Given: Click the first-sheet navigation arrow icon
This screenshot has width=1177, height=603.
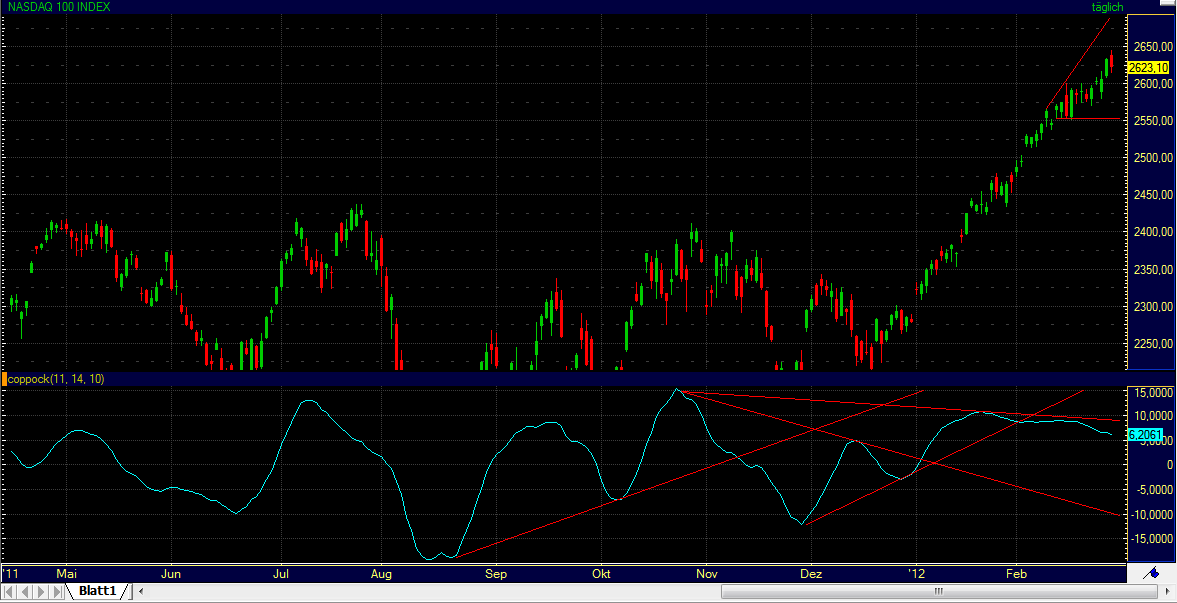Looking at the screenshot, I should (x=8, y=590).
